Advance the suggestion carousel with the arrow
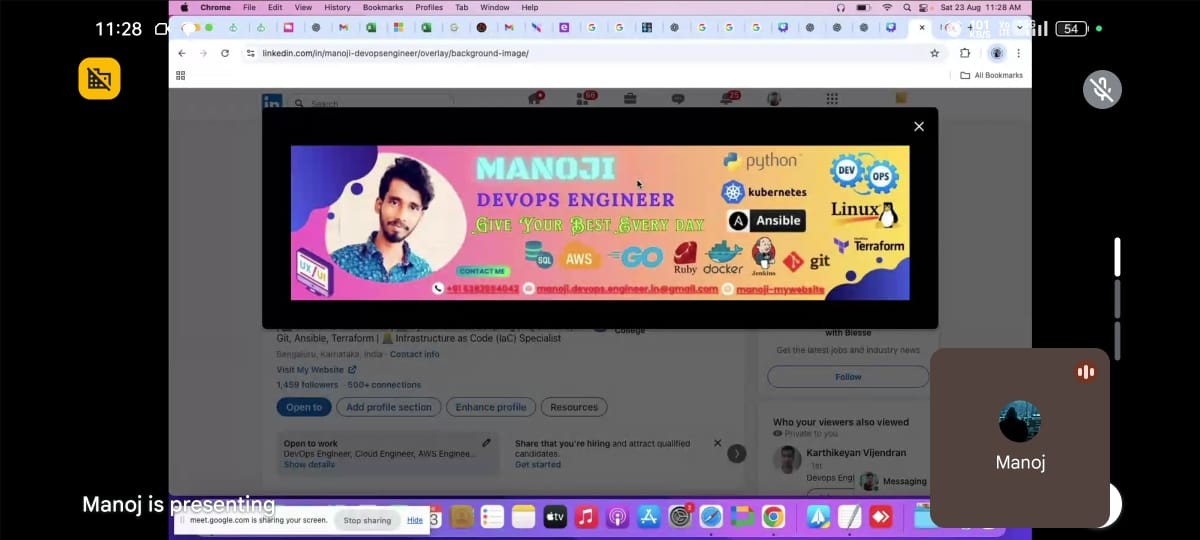 [x=737, y=453]
